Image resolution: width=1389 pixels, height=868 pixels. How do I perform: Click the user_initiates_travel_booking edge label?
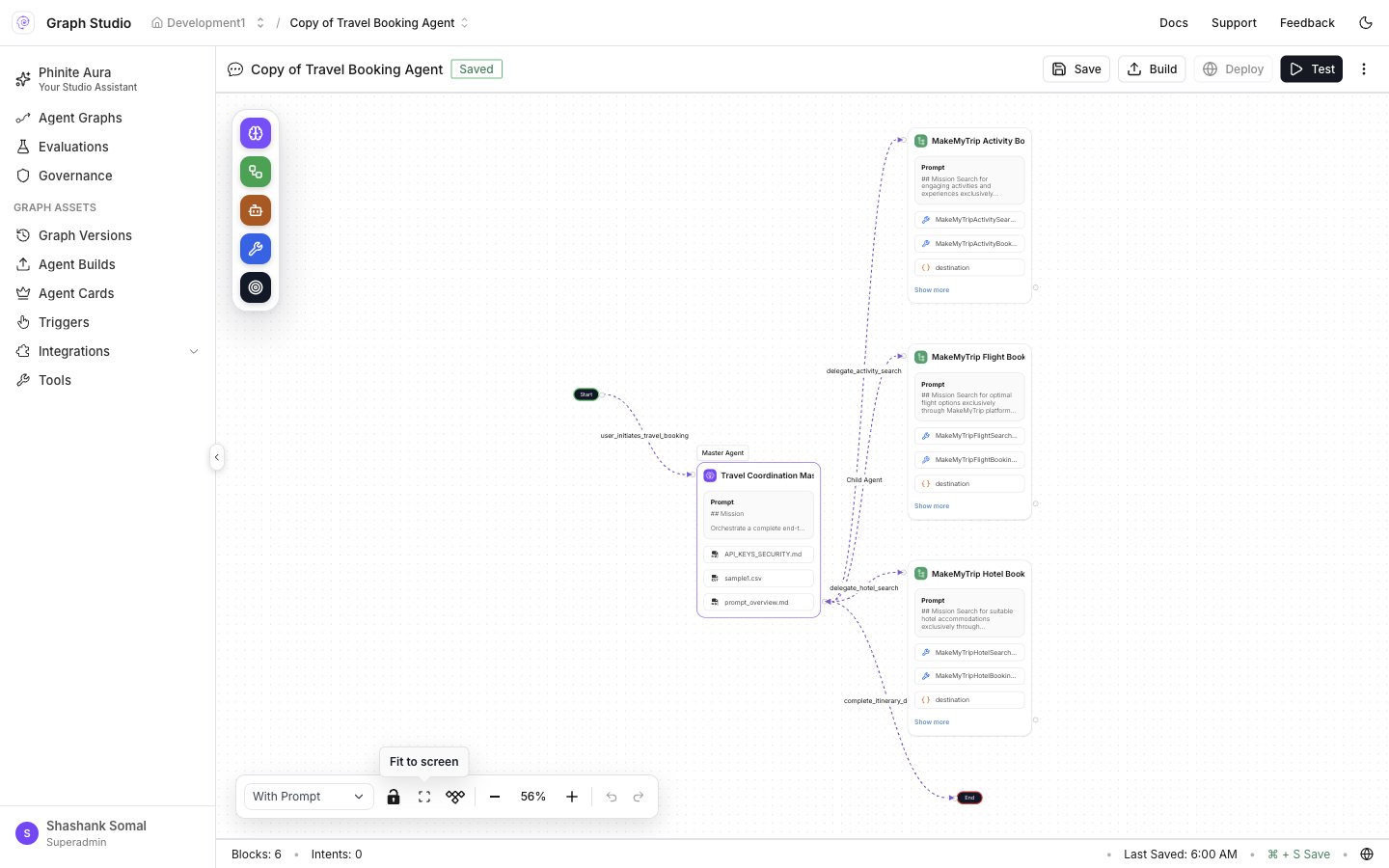point(644,436)
